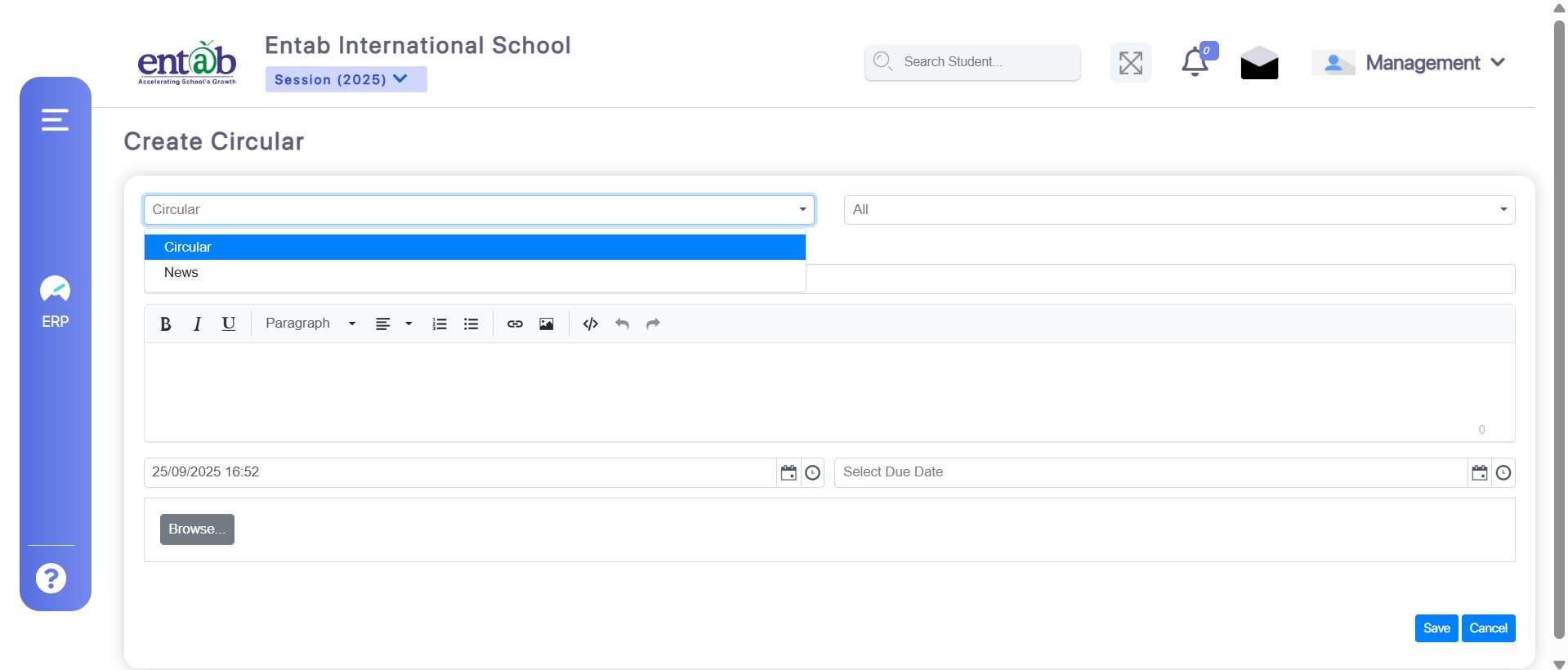Toggle fullscreen mode with the expand icon
The image size is (1568, 670).
(1131, 63)
